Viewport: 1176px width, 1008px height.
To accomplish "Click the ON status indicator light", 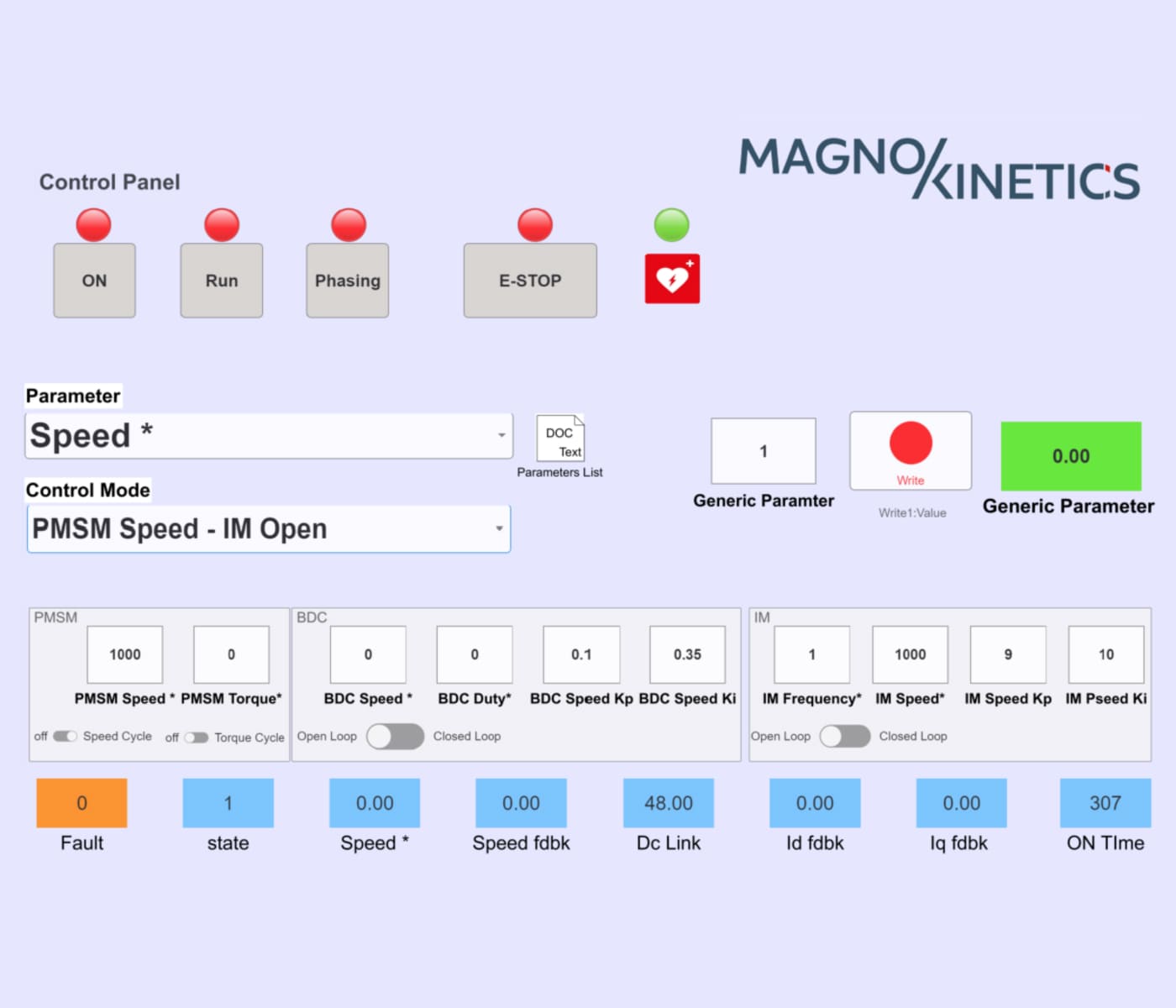I will click(93, 224).
